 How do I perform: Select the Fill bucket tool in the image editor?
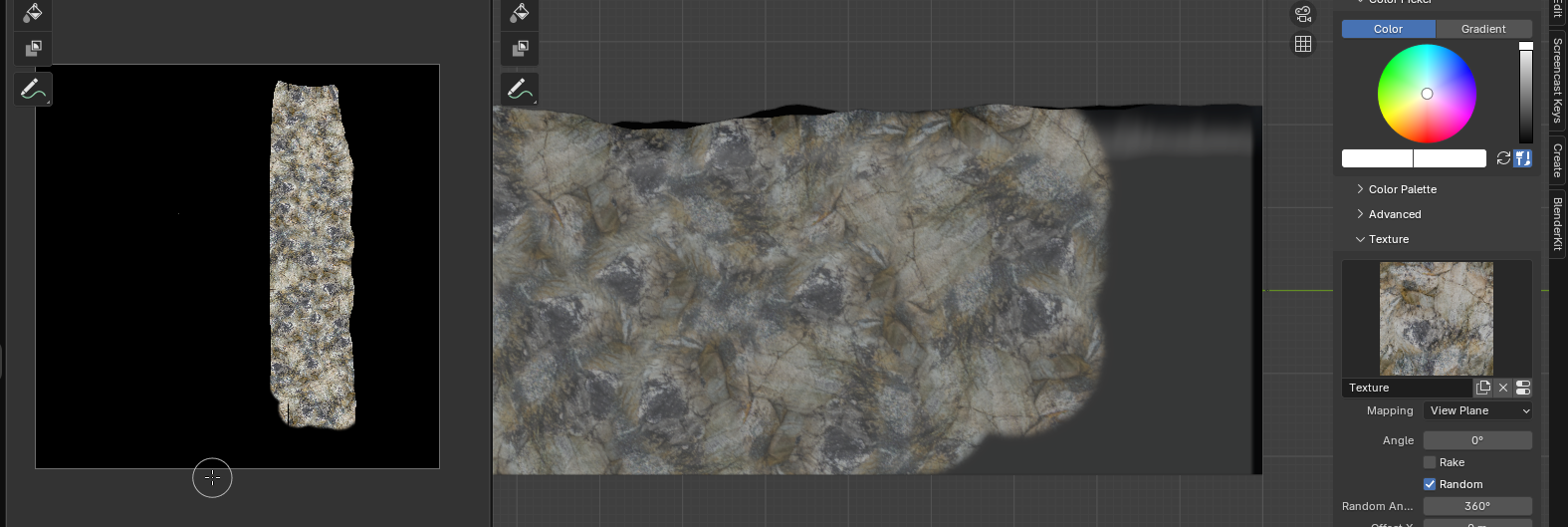point(33,13)
